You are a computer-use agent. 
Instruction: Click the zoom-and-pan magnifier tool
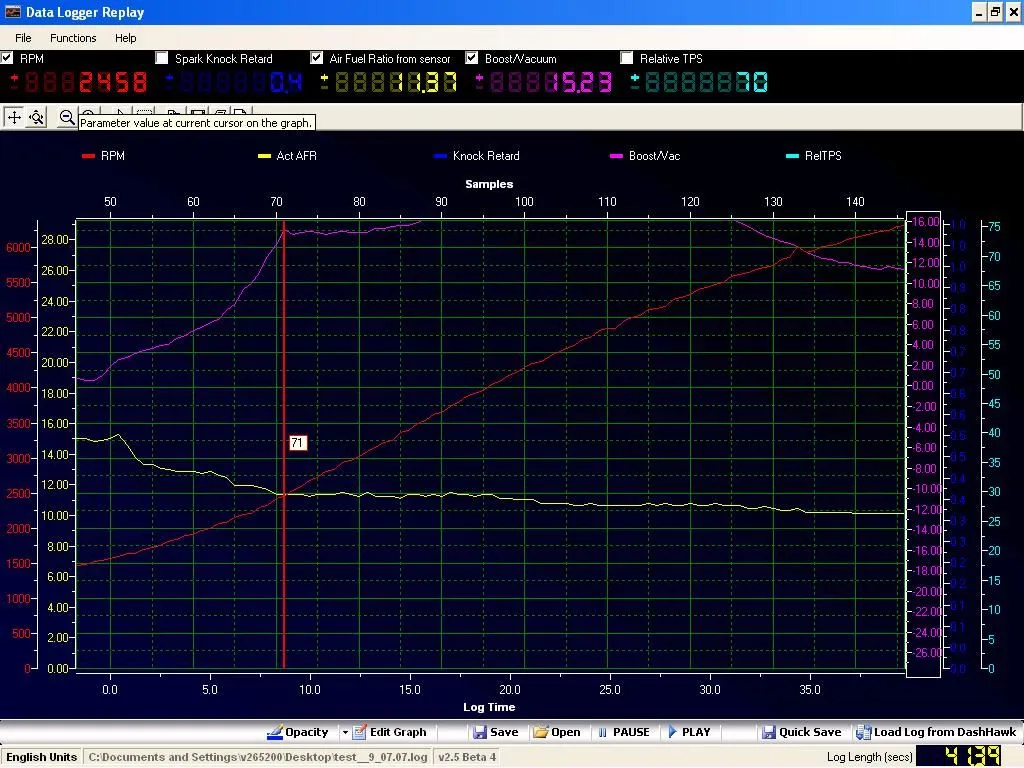(37, 117)
